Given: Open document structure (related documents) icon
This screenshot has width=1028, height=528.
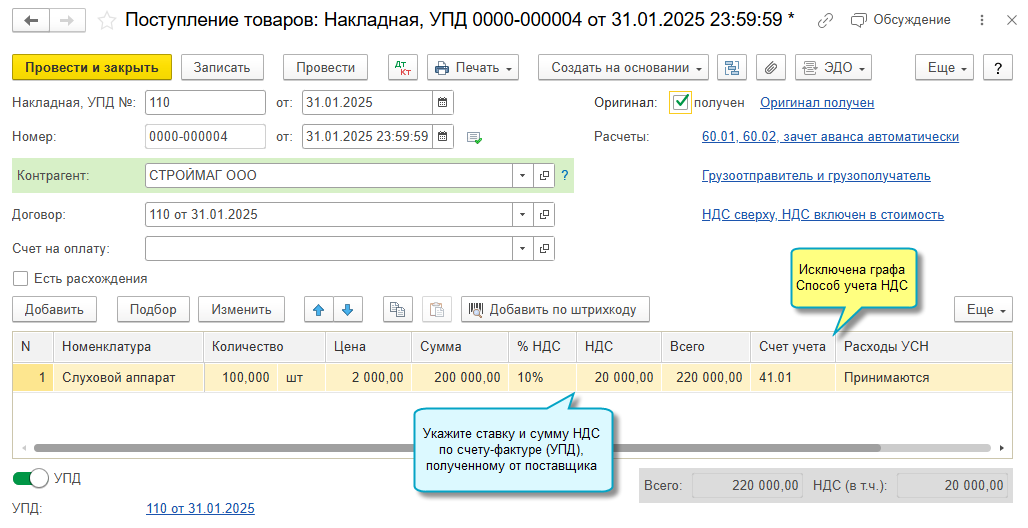Looking at the screenshot, I should point(732,68).
